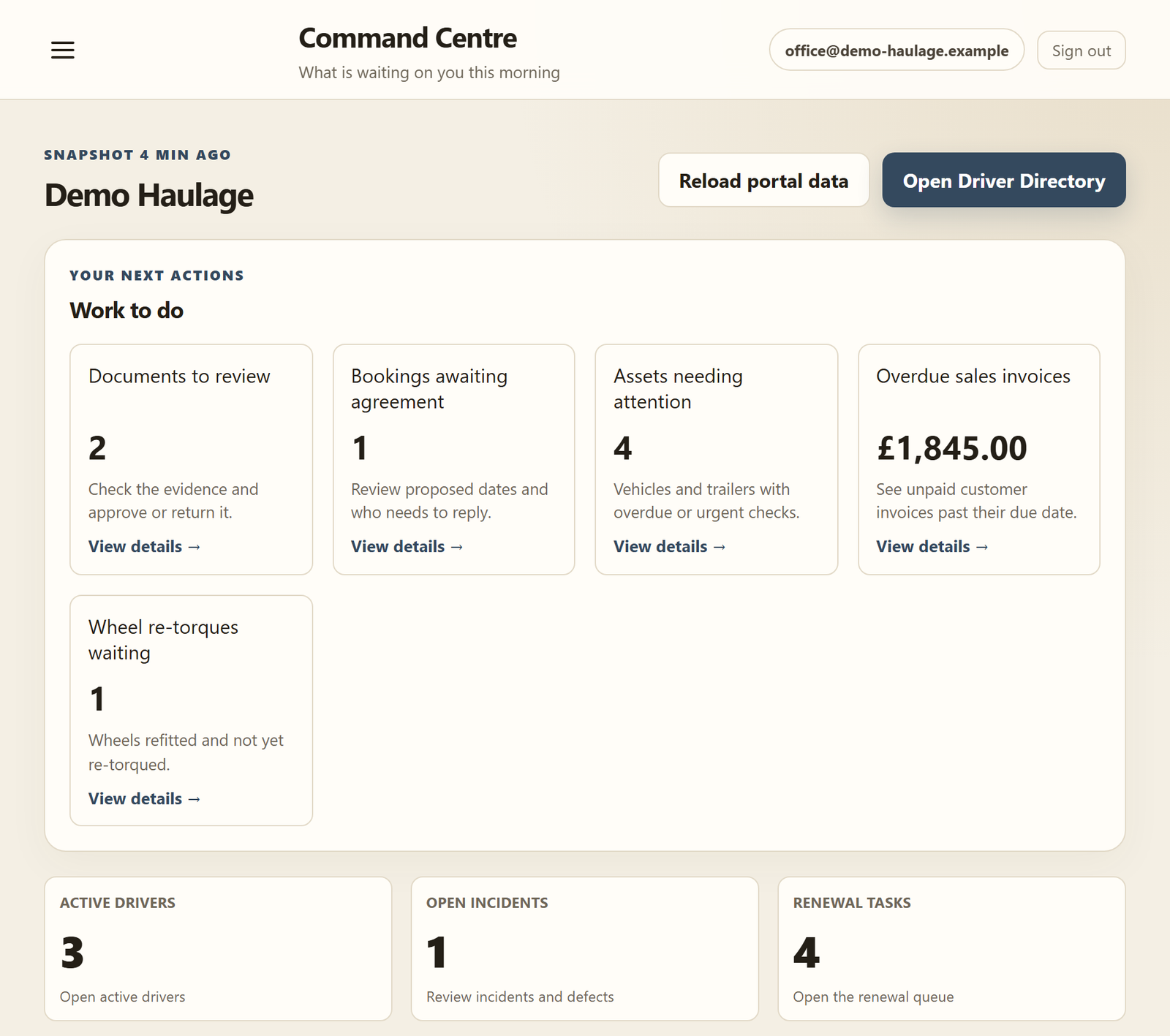The image size is (1170, 1036).
Task: Click the Open the renewal queue text
Action: (873, 997)
